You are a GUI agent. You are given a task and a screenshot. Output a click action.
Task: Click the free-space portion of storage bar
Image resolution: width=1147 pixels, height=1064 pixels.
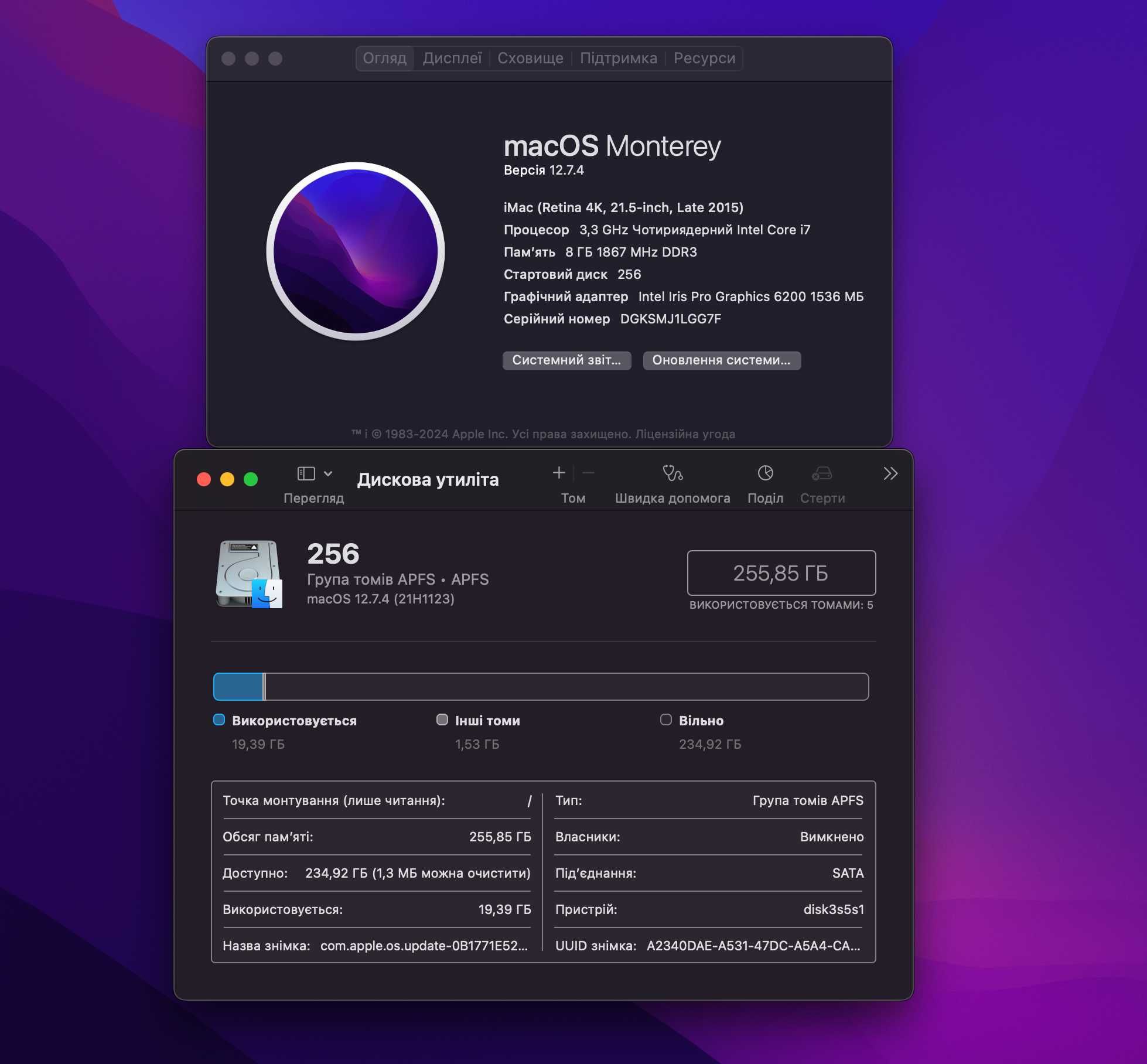pos(566,687)
